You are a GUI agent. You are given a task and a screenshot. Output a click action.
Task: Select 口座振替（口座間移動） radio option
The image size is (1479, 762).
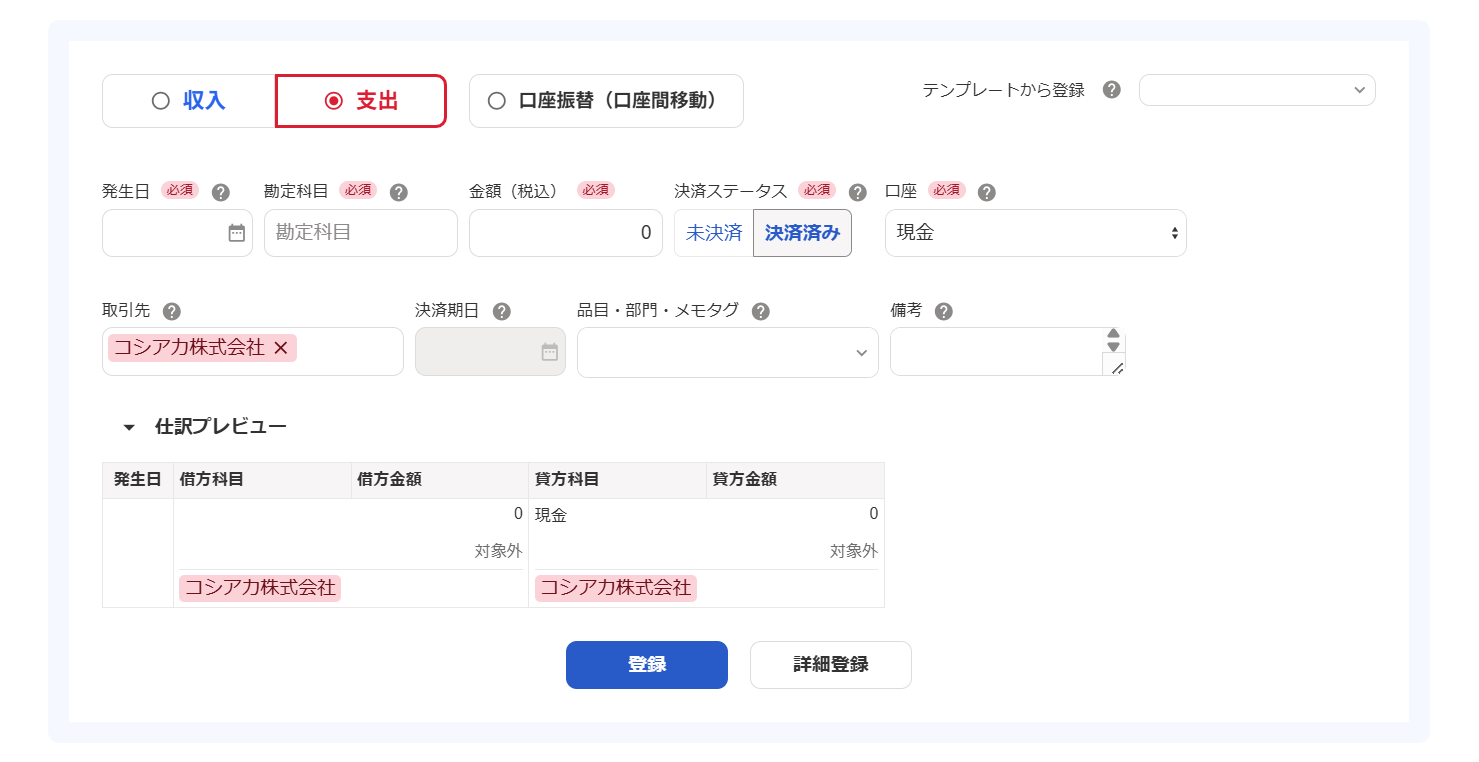click(x=606, y=101)
